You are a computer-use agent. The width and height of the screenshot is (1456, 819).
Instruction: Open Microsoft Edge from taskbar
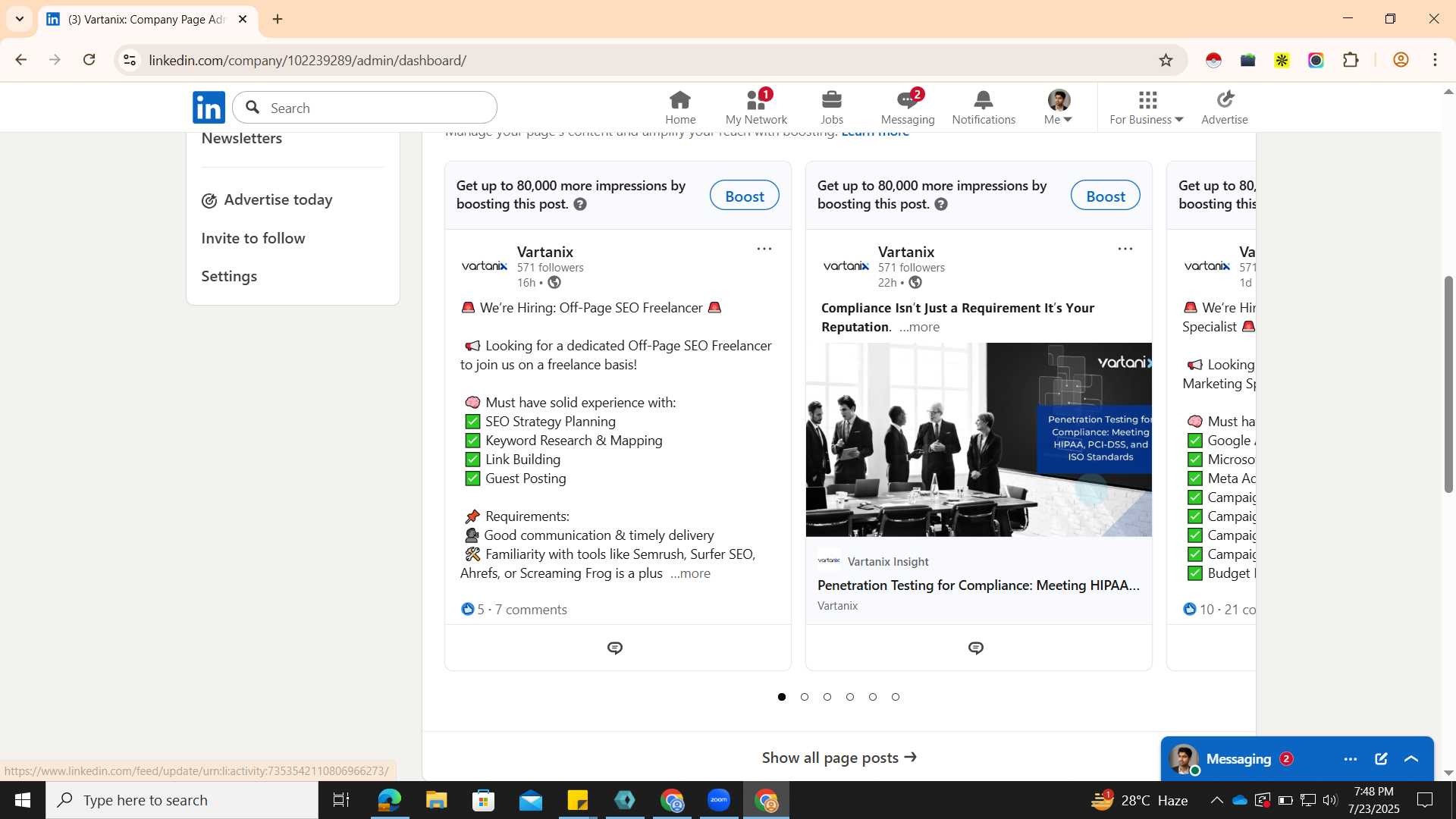coord(389,800)
